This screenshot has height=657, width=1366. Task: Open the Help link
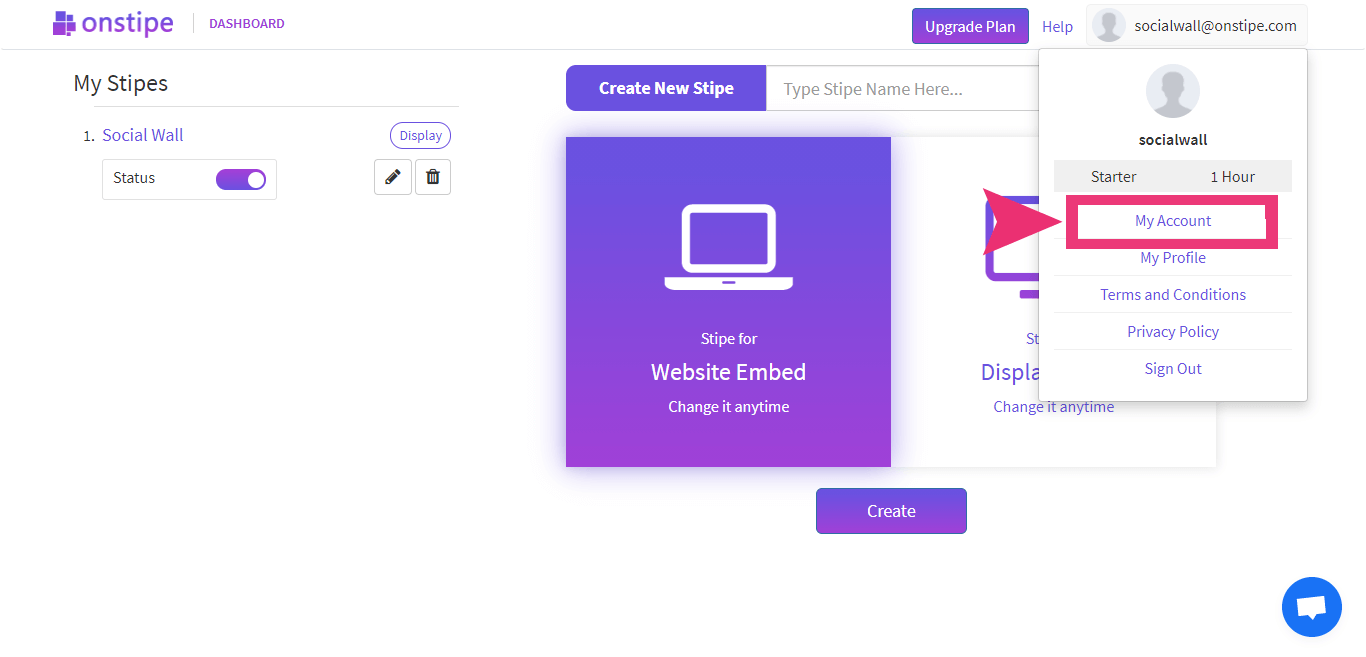pos(1057,27)
